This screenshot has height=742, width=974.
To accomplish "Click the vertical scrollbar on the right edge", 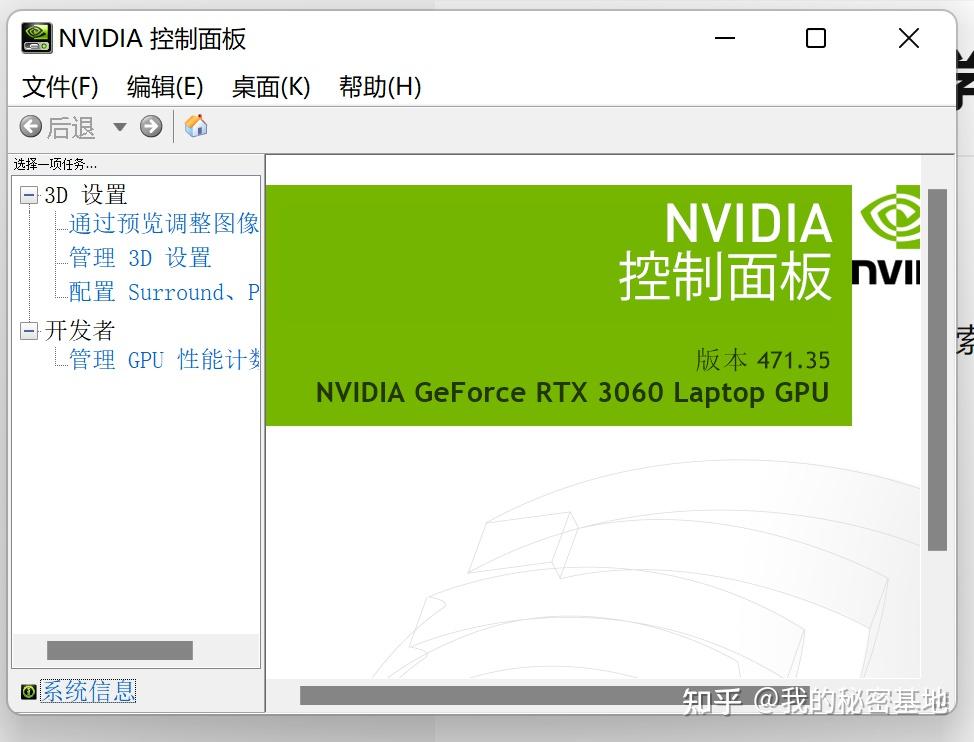I will [x=938, y=350].
